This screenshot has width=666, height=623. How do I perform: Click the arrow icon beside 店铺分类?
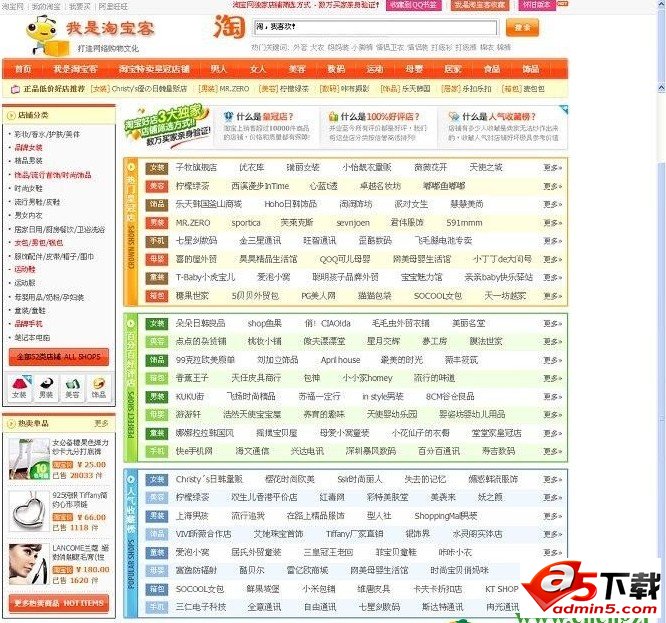coord(11,116)
